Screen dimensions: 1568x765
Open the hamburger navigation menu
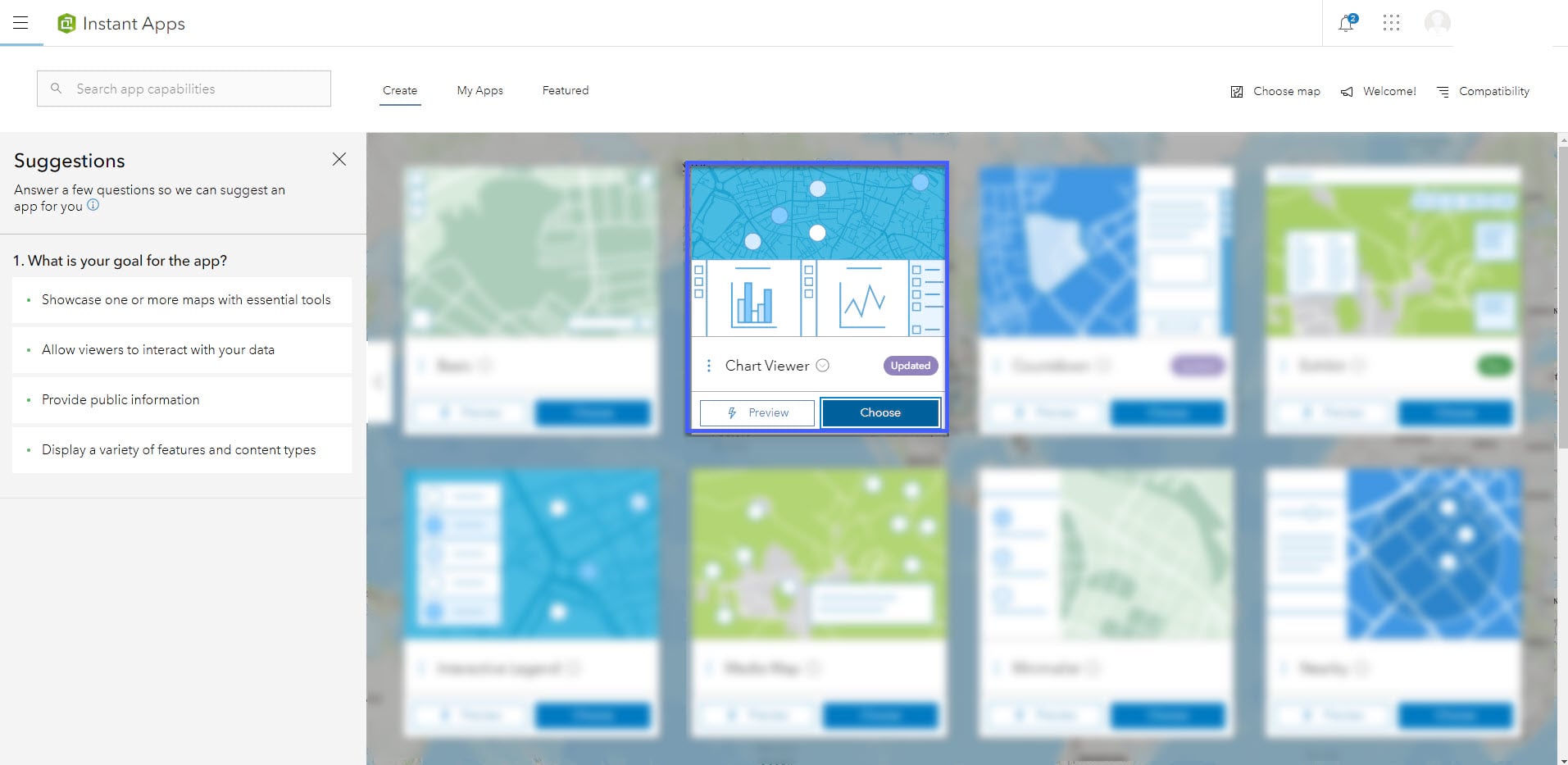point(20,23)
